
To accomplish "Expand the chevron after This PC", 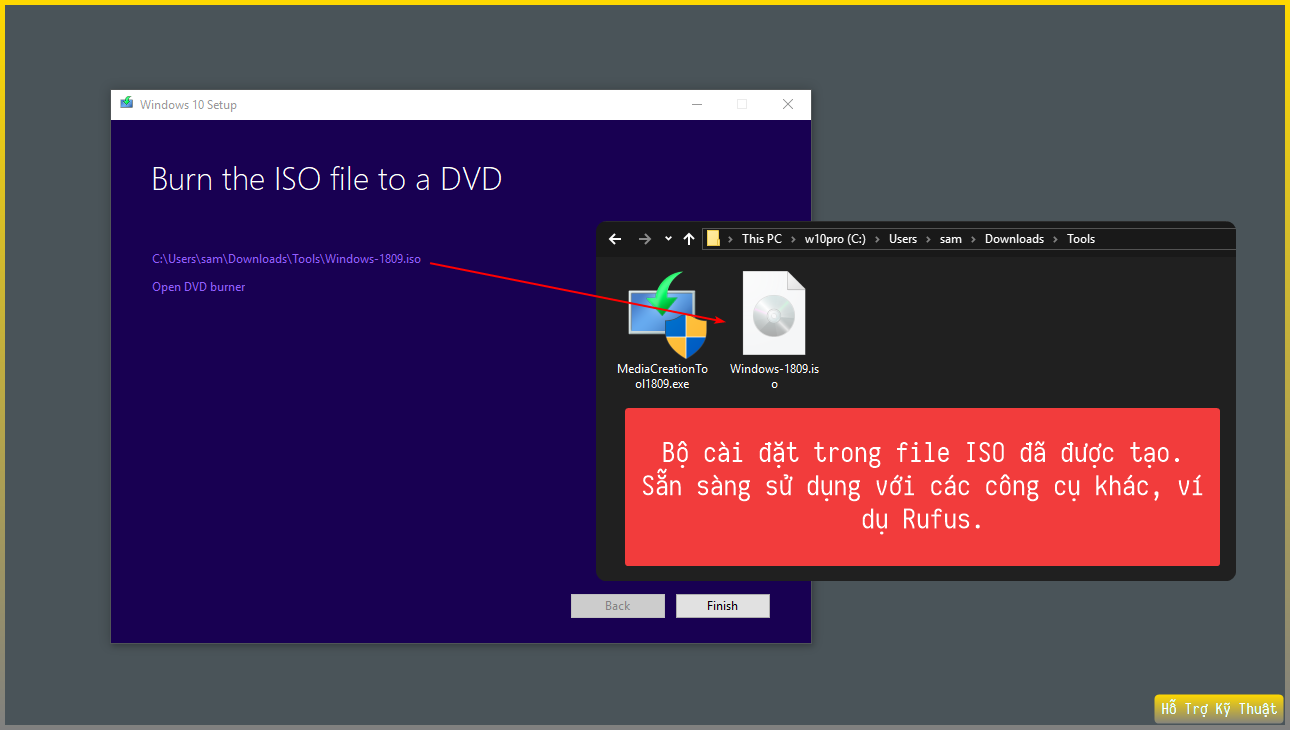I will click(794, 239).
